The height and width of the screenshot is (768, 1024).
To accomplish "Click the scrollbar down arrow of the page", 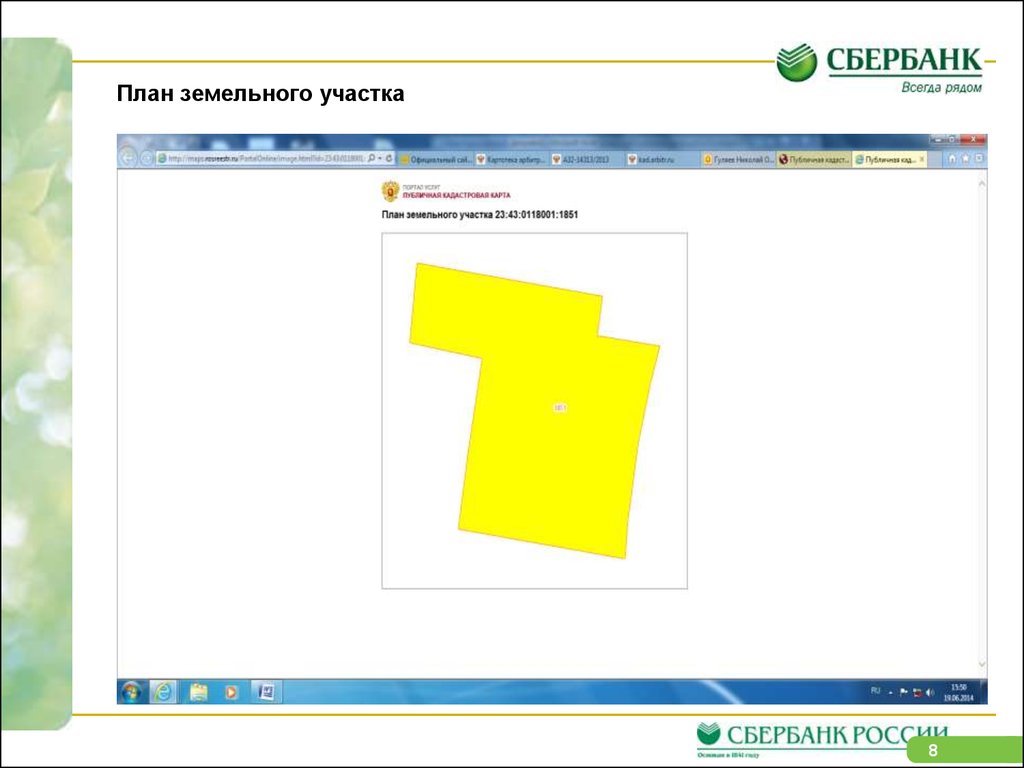I will pyautogui.click(x=981, y=665).
